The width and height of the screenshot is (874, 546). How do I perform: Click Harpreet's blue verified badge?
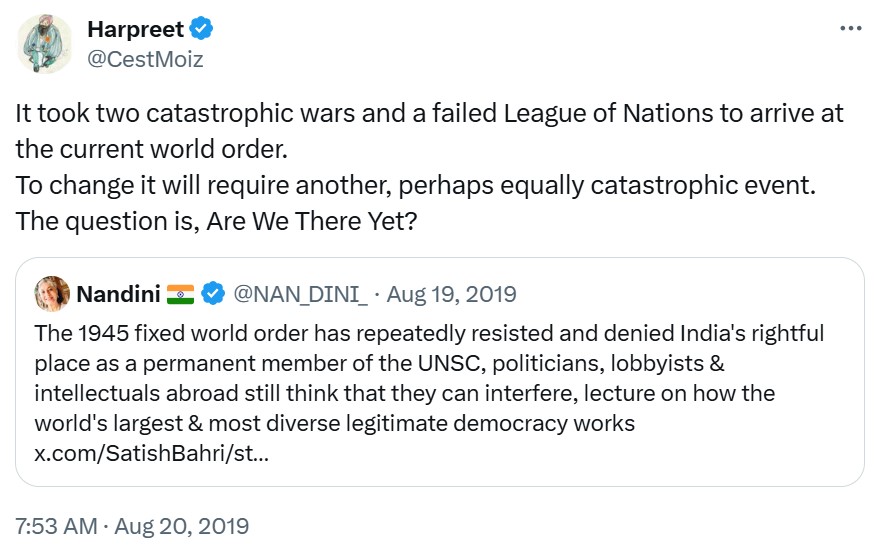coord(199,30)
